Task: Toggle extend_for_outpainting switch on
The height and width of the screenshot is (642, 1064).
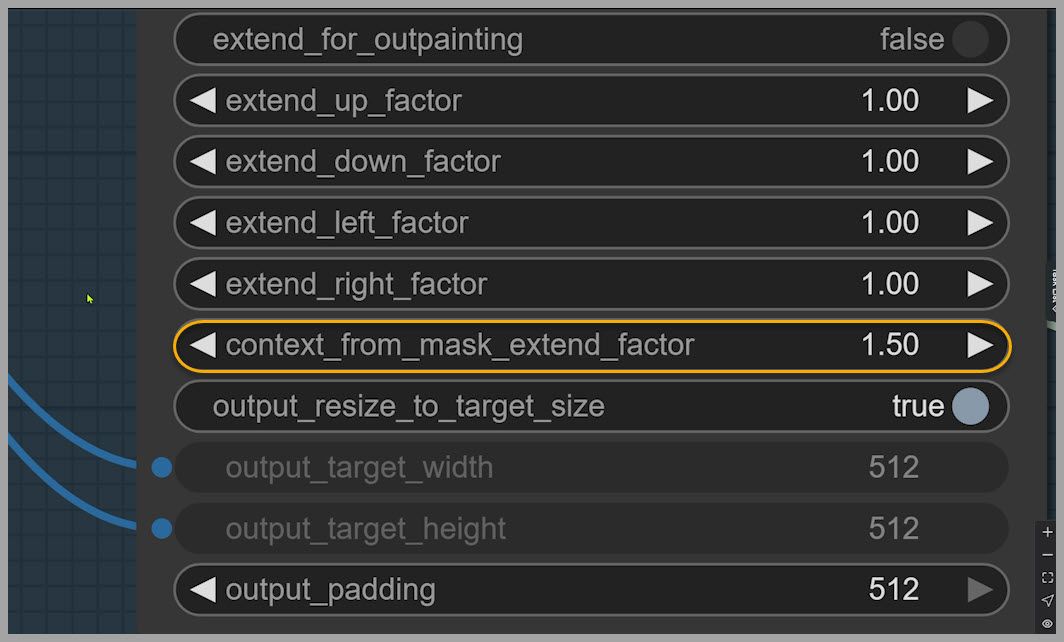Action: click(x=969, y=40)
